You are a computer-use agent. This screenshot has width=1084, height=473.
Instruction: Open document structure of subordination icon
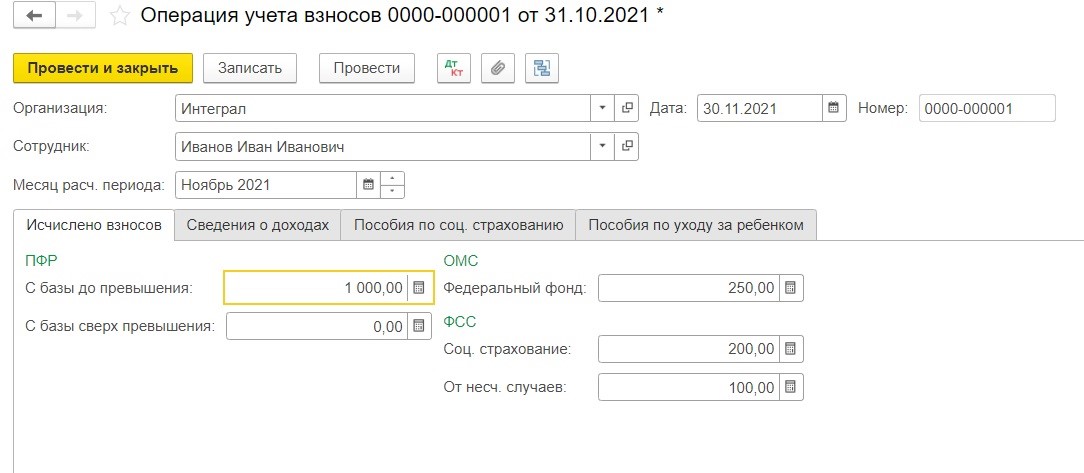542,68
